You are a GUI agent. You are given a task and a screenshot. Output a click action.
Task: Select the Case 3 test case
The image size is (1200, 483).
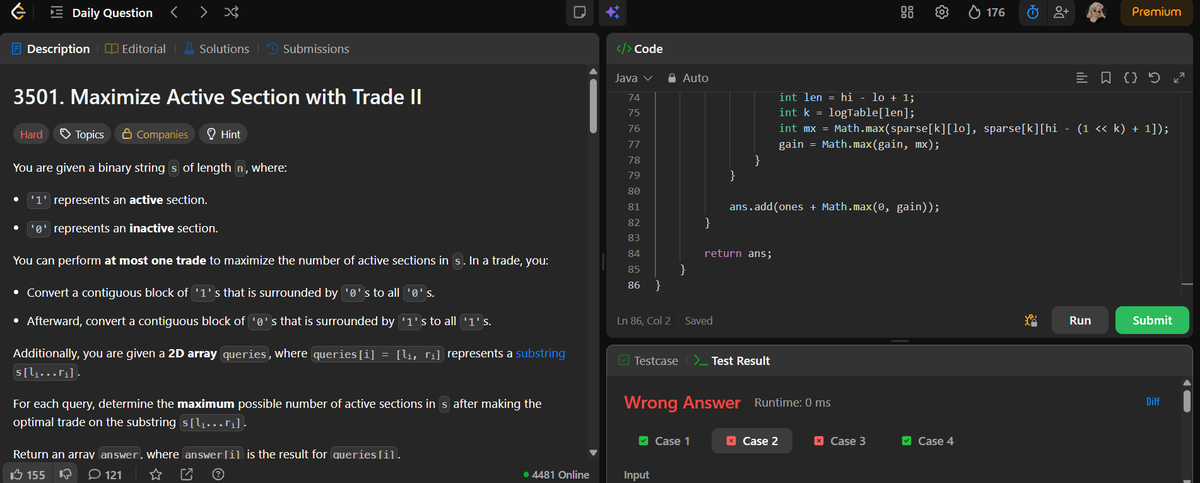point(840,441)
